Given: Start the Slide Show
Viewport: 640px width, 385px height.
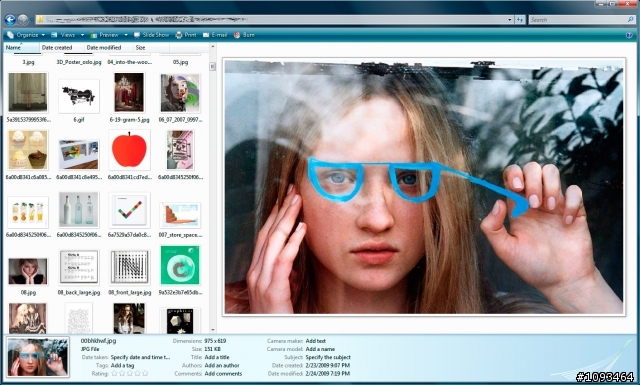Looking at the screenshot, I should coord(151,35).
